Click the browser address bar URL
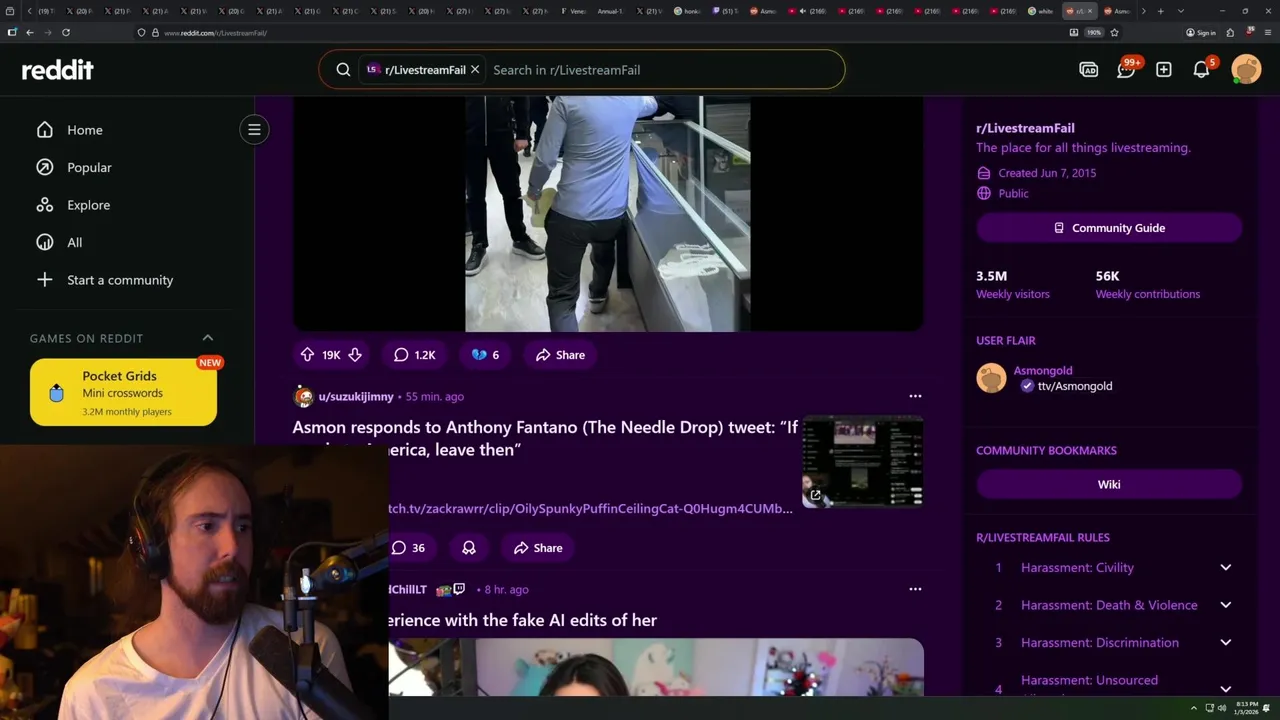The image size is (1280, 720). pyautogui.click(x=216, y=33)
